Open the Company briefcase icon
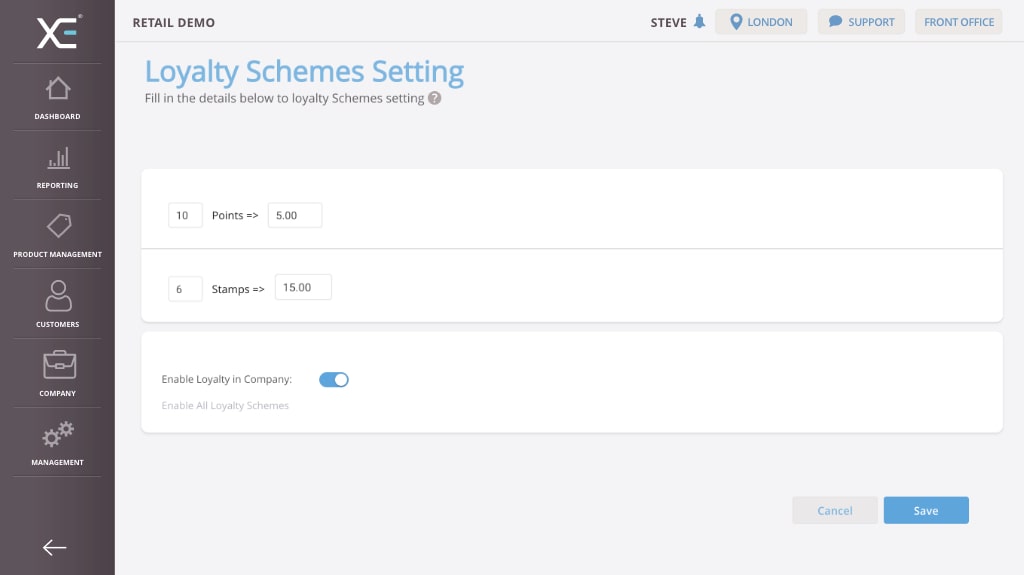 click(x=59, y=365)
